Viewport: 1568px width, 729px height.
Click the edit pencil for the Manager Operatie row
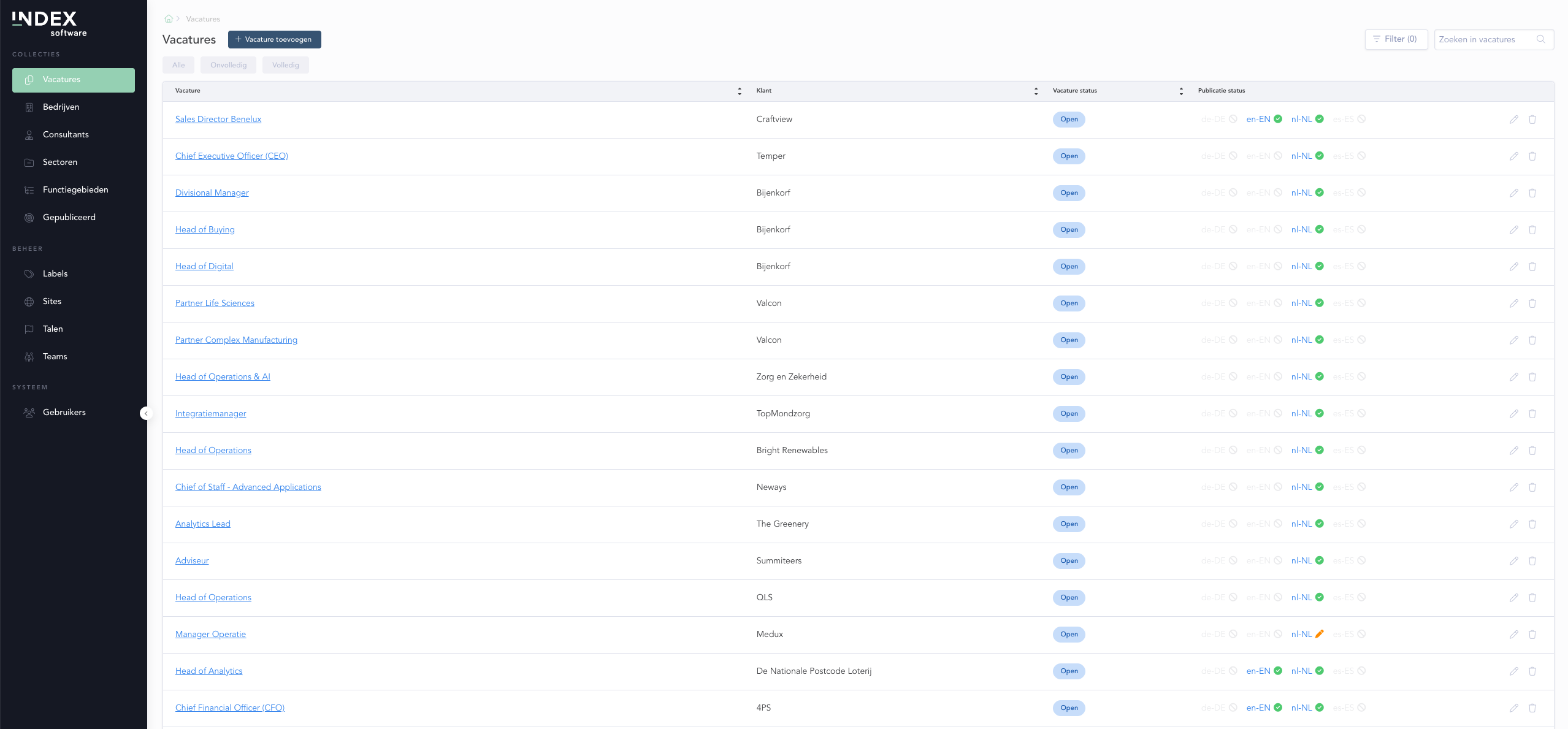coord(1513,635)
